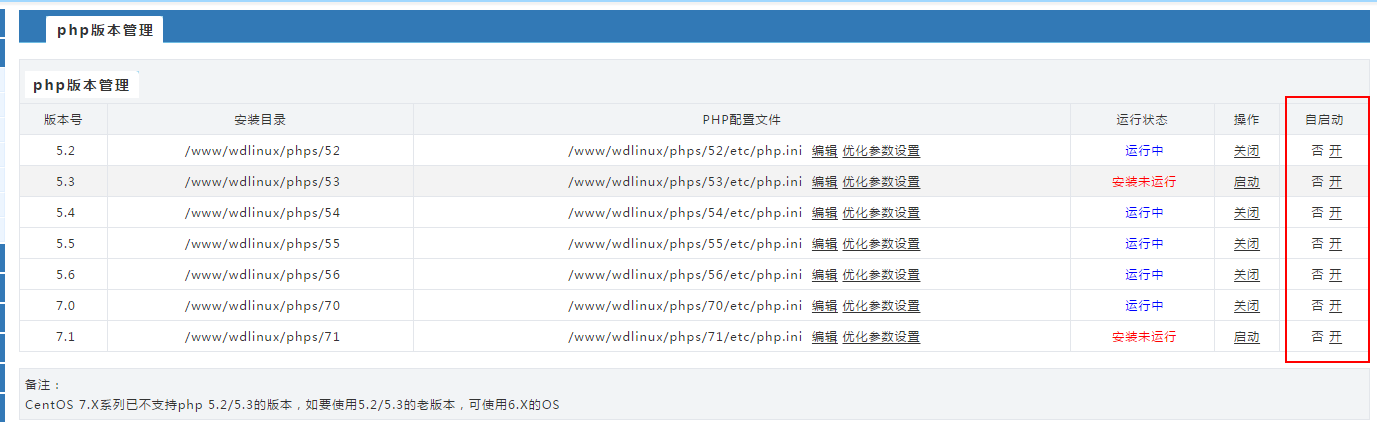The image size is (1377, 430).
Task: Select version cell 5.4
Action: (65, 213)
